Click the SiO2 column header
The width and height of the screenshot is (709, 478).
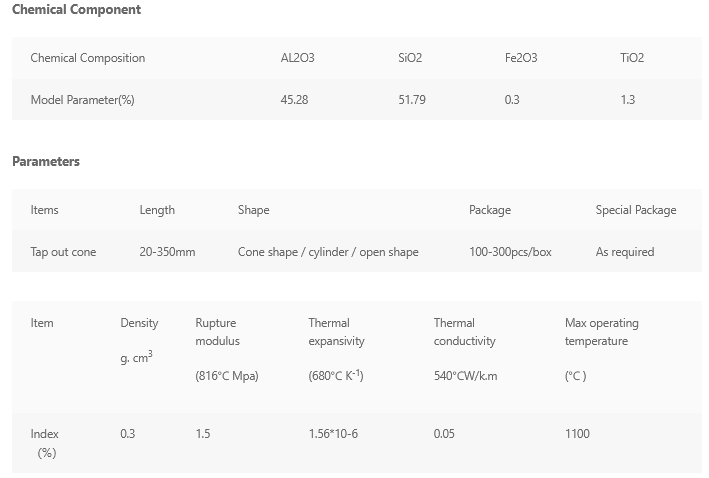click(410, 58)
